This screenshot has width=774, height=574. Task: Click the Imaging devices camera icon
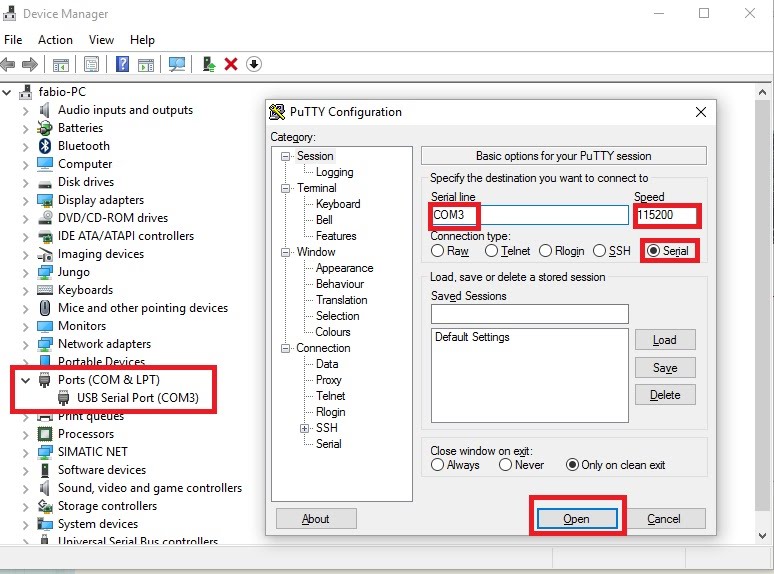[45, 254]
